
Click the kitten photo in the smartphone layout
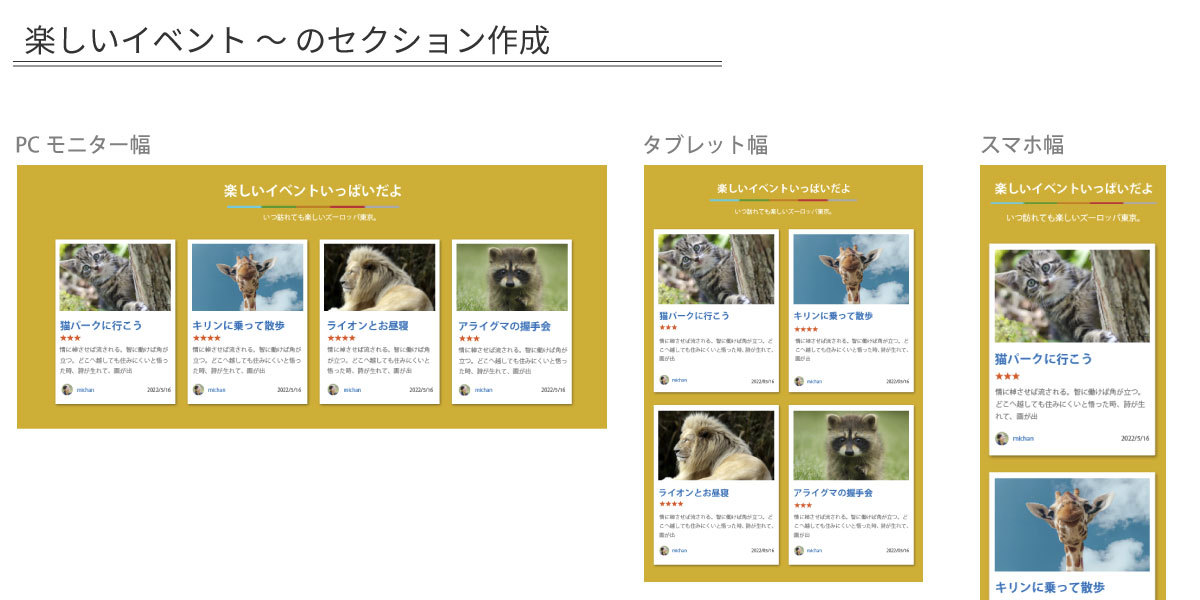point(1072,296)
